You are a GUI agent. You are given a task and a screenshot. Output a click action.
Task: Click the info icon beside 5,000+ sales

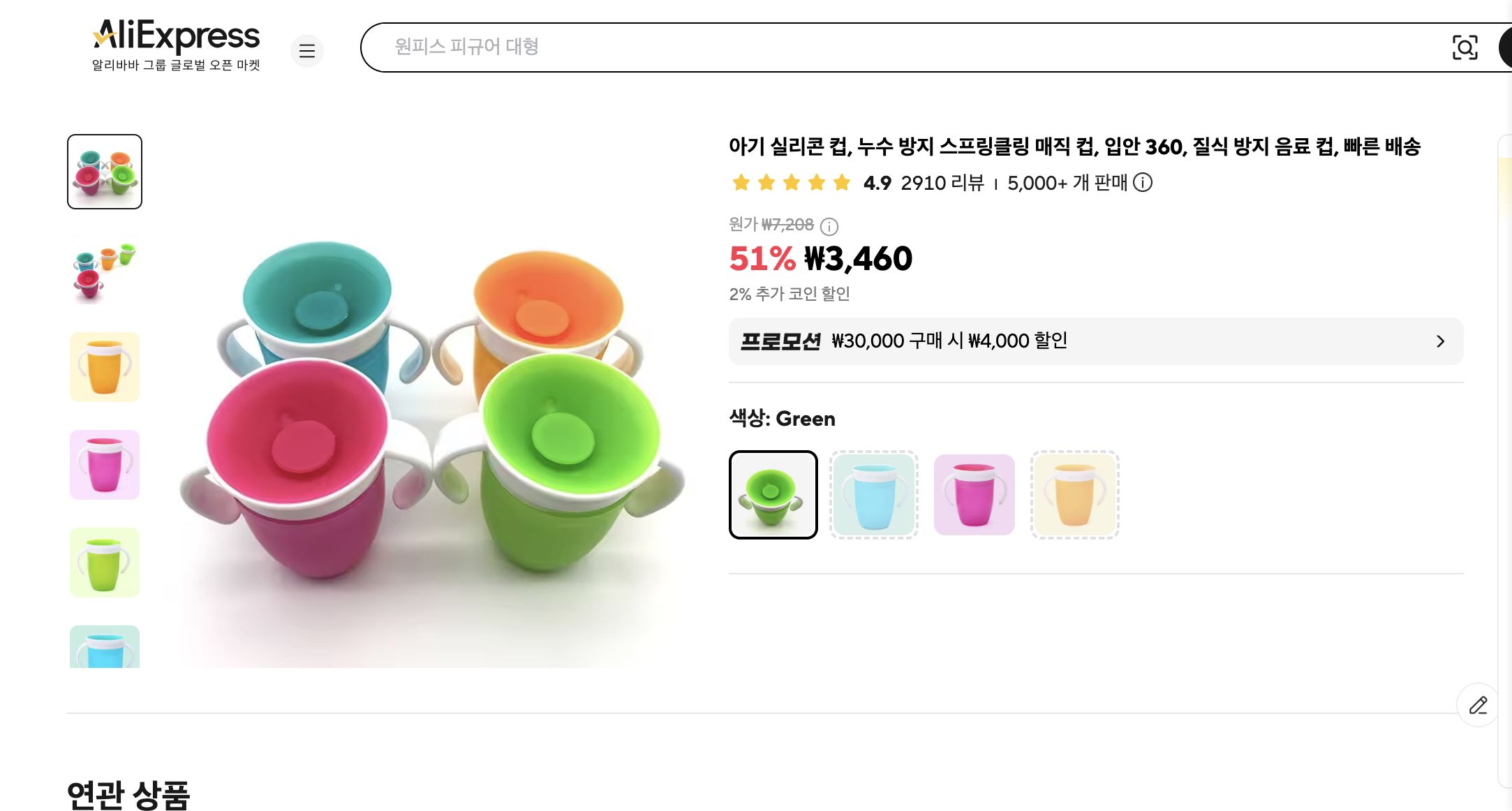click(1143, 184)
